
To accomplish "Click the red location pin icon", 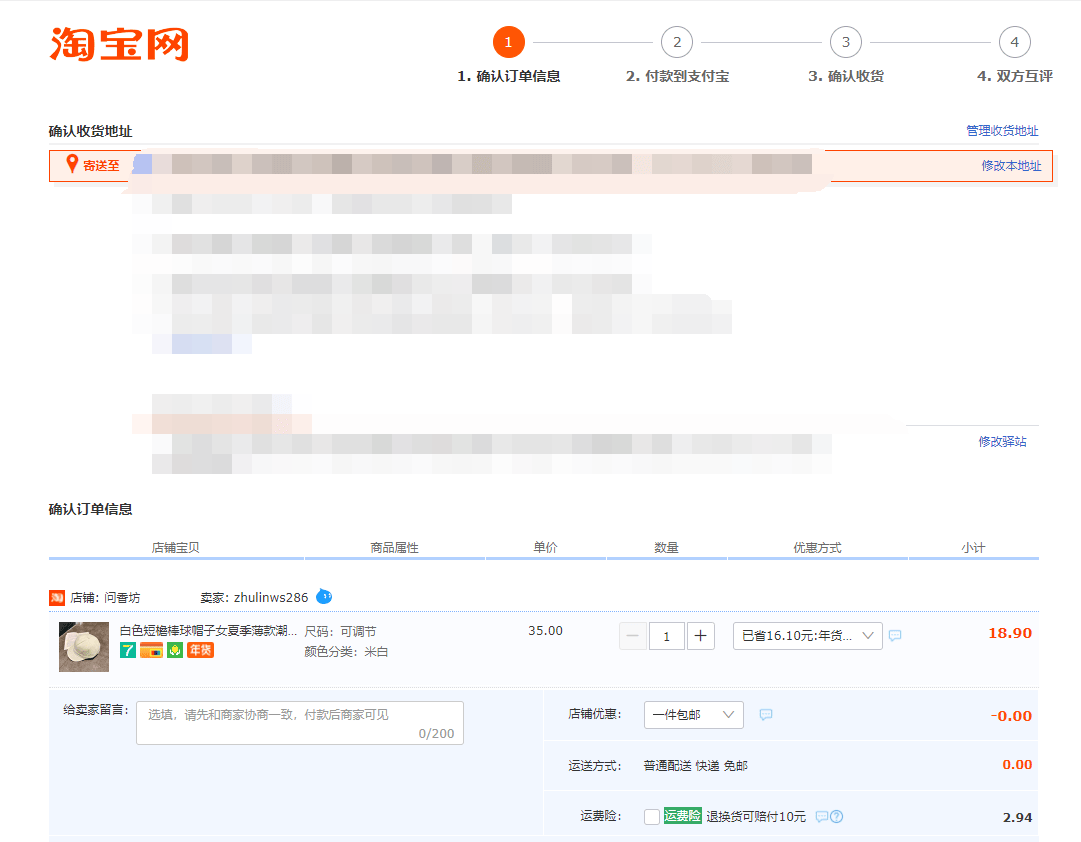I will click(x=72, y=164).
